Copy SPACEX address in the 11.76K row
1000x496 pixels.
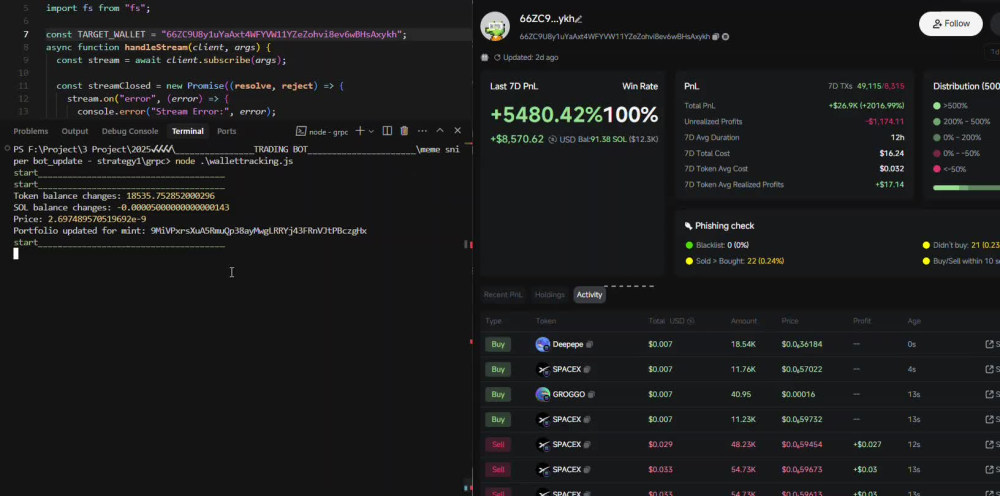(587, 369)
